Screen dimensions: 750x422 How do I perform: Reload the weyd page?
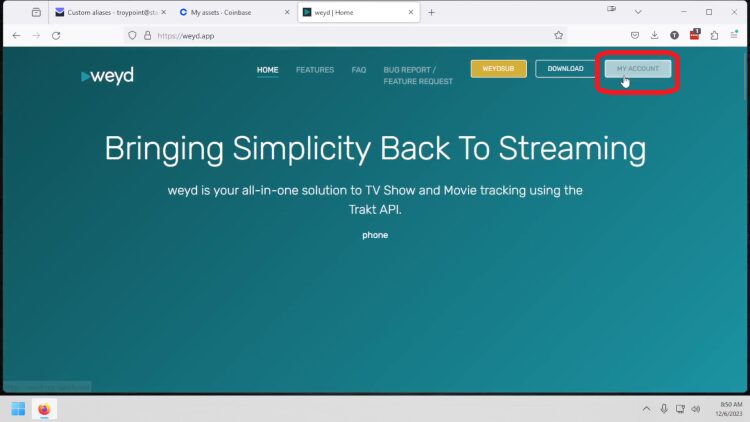[56, 35]
